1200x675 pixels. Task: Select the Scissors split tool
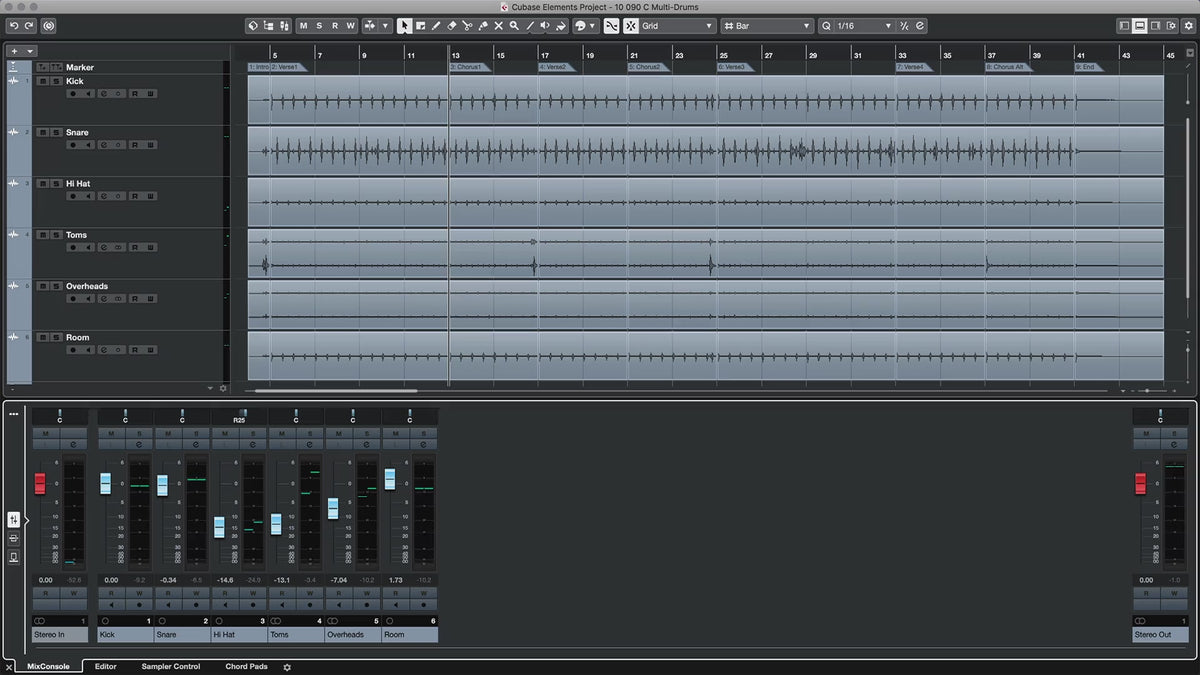pos(467,26)
